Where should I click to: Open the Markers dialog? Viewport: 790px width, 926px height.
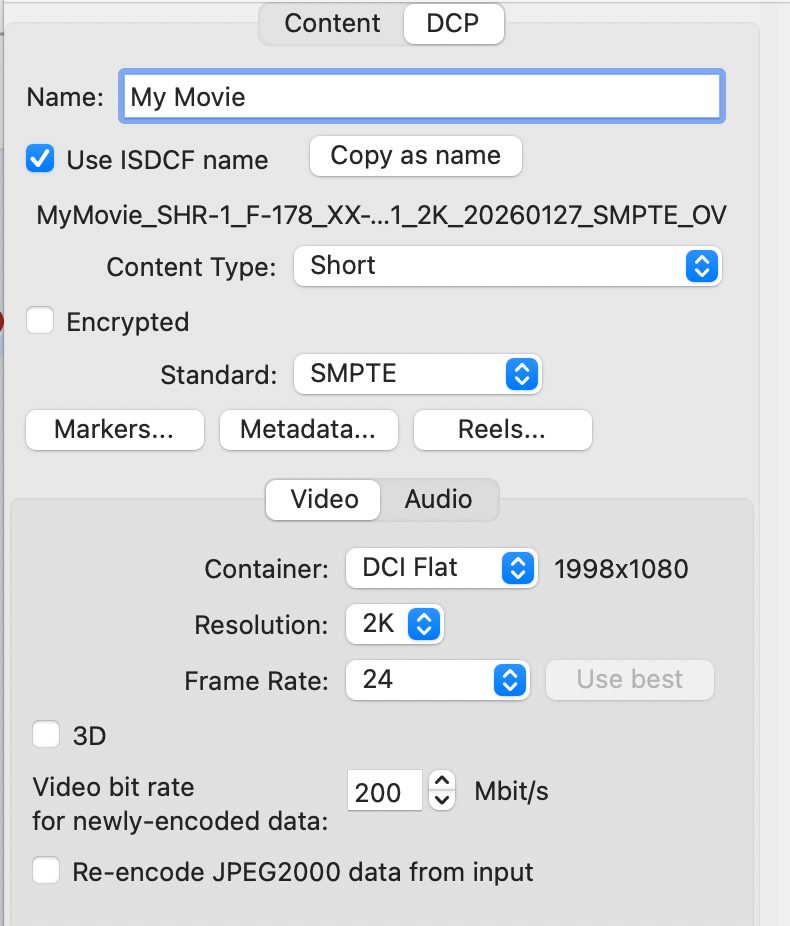pyautogui.click(x=114, y=430)
